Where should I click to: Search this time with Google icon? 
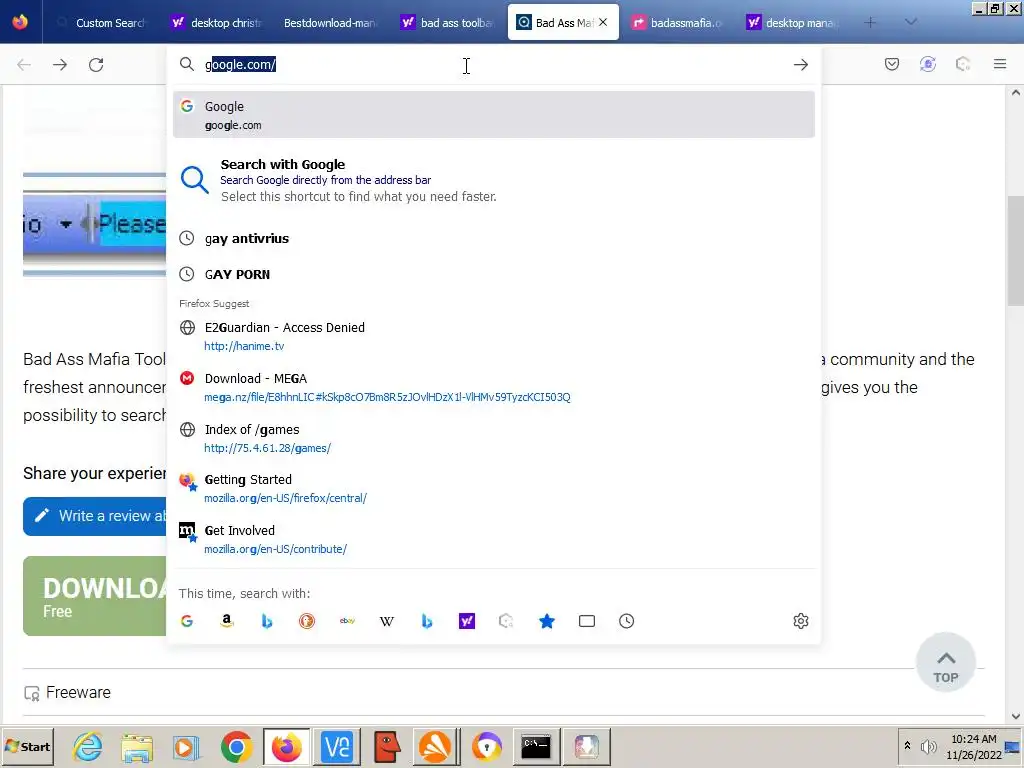[187, 621]
